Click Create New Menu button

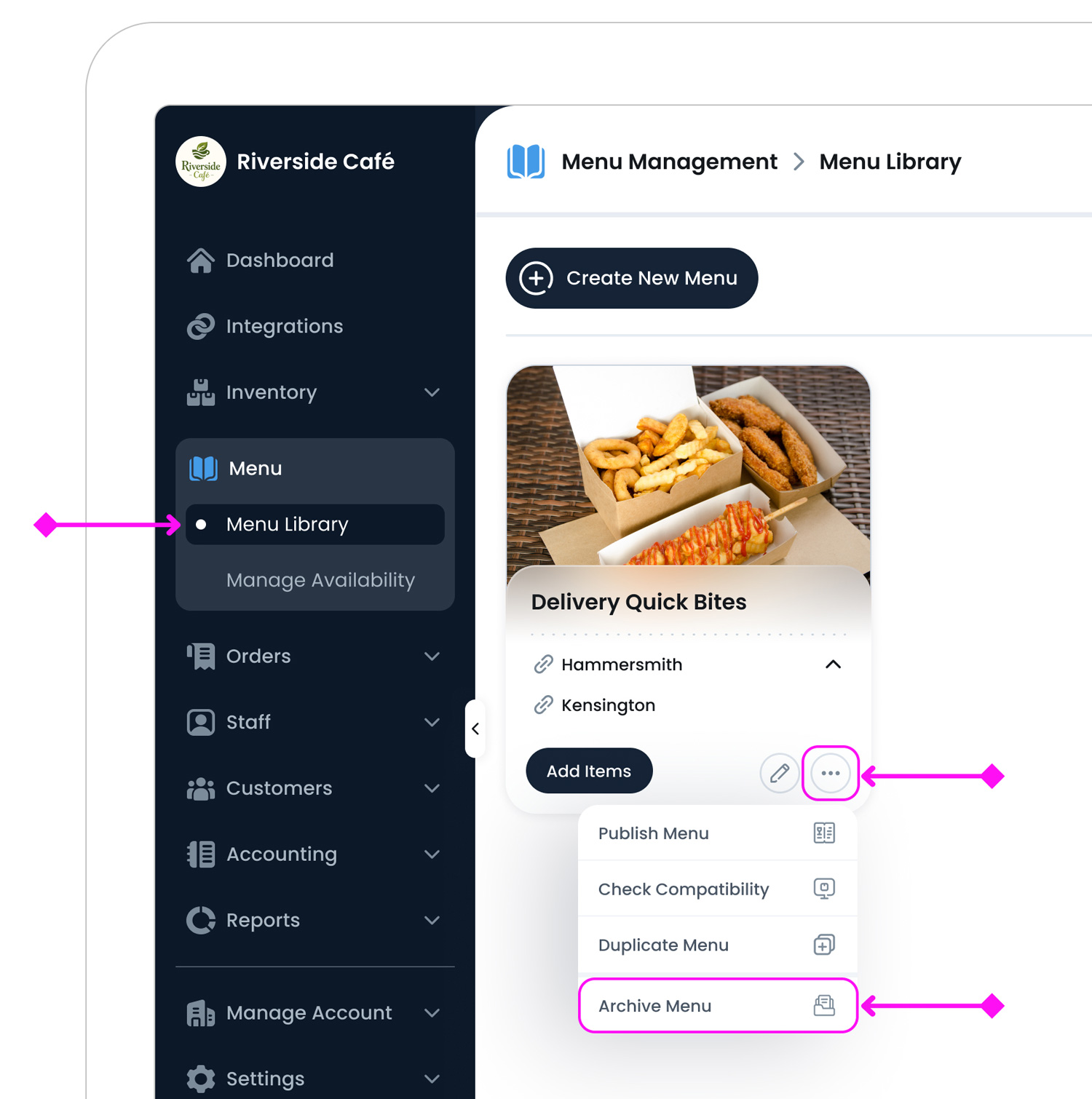pos(632,278)
